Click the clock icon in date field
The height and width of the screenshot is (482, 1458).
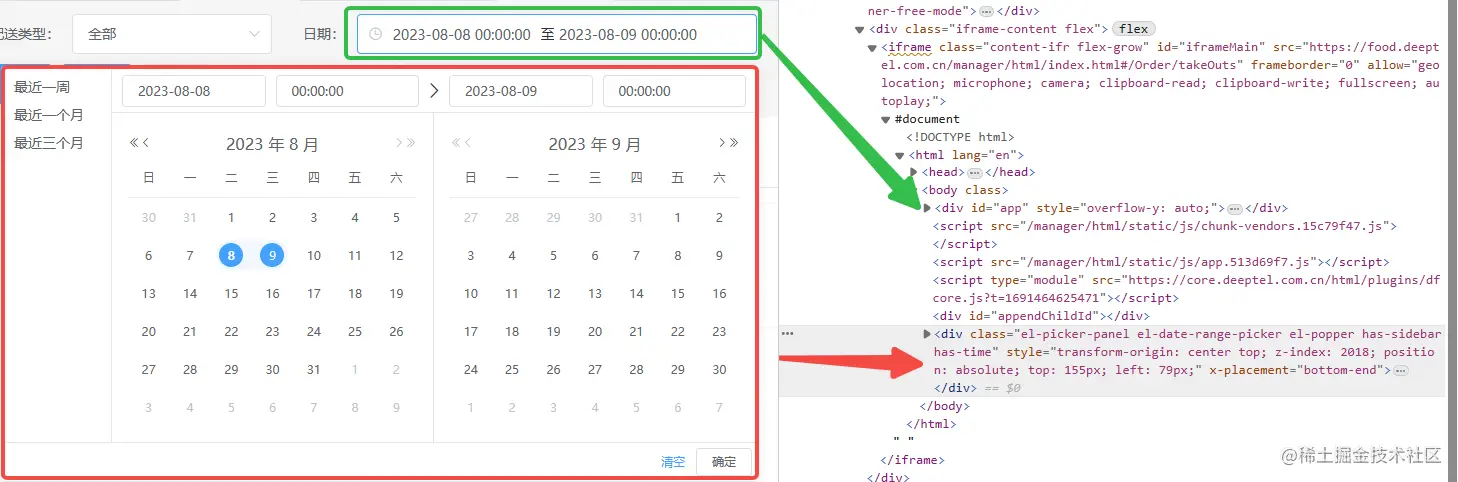[x=376, y=34]
